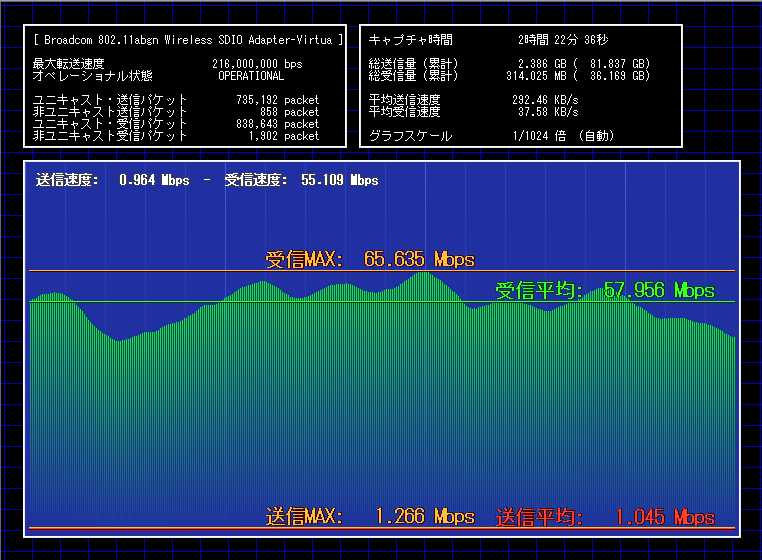Click the OPERATIONAL status value
The height and width of the screenshot is (560, 762).
pyautogui.click(x=251, y=76)
